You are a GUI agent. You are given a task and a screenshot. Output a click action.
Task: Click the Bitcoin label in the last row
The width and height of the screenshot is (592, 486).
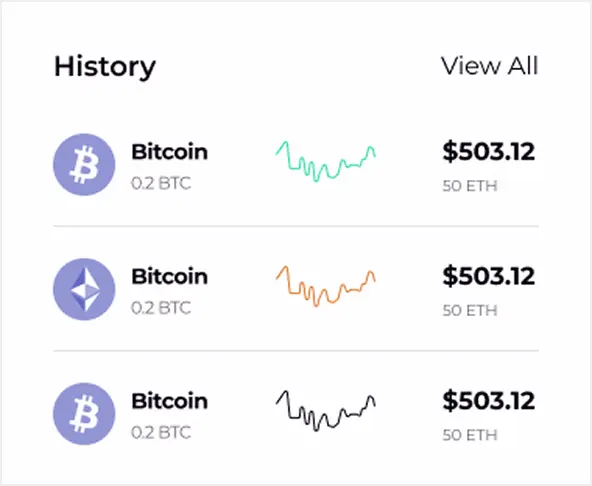[x=170, y=401]
